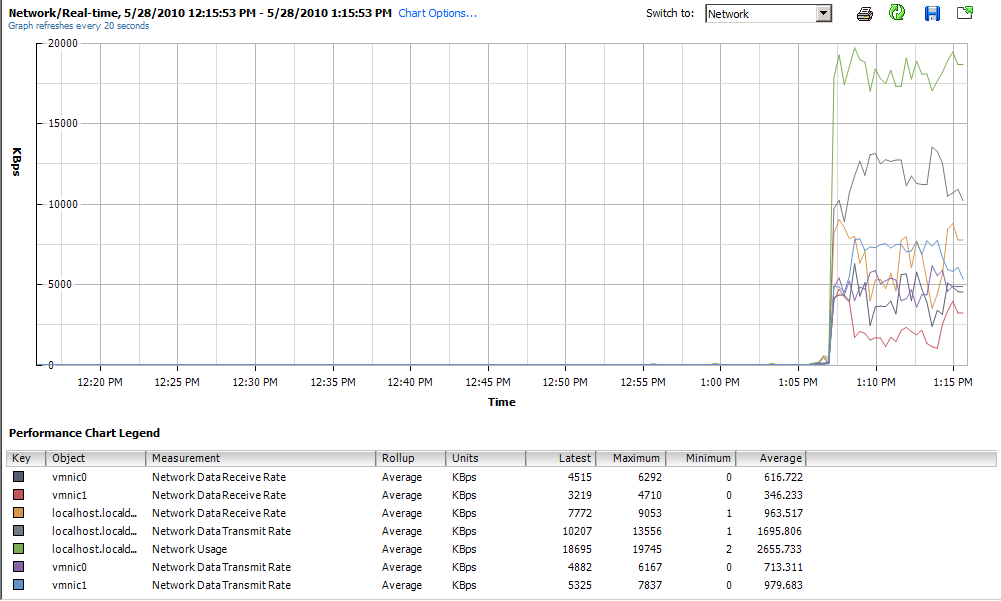Select the vmnic0 Receive Rate color key
The image size is (1001, 601).
click(x=18, y=478)
